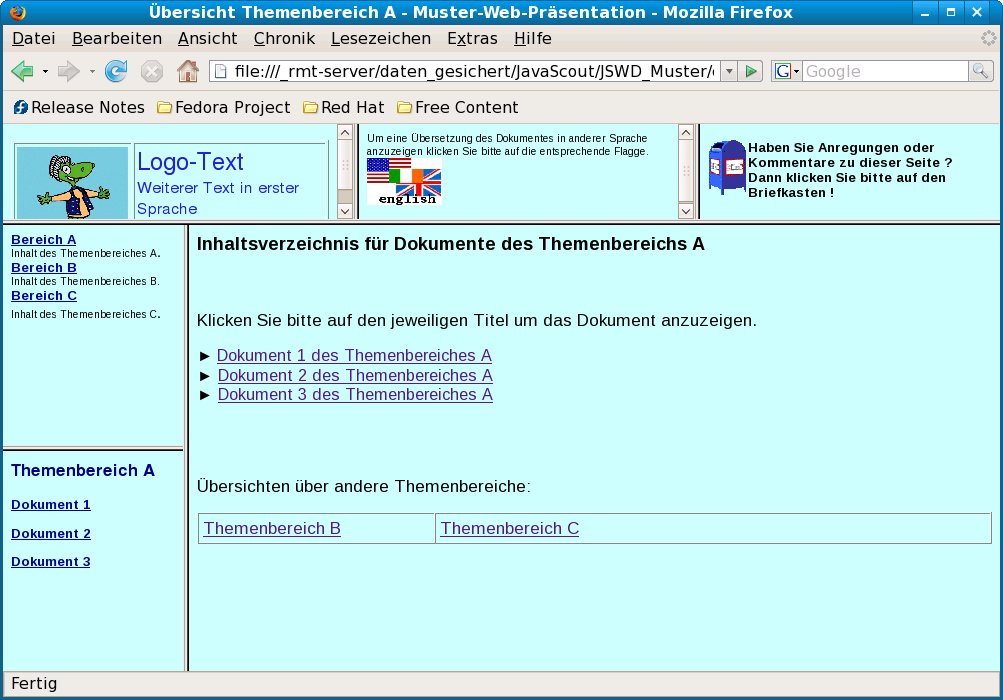This screenshot has height=700, width=1003.
Task: Open Dokument 3 in the left sidebar
Action: point(51,562)
